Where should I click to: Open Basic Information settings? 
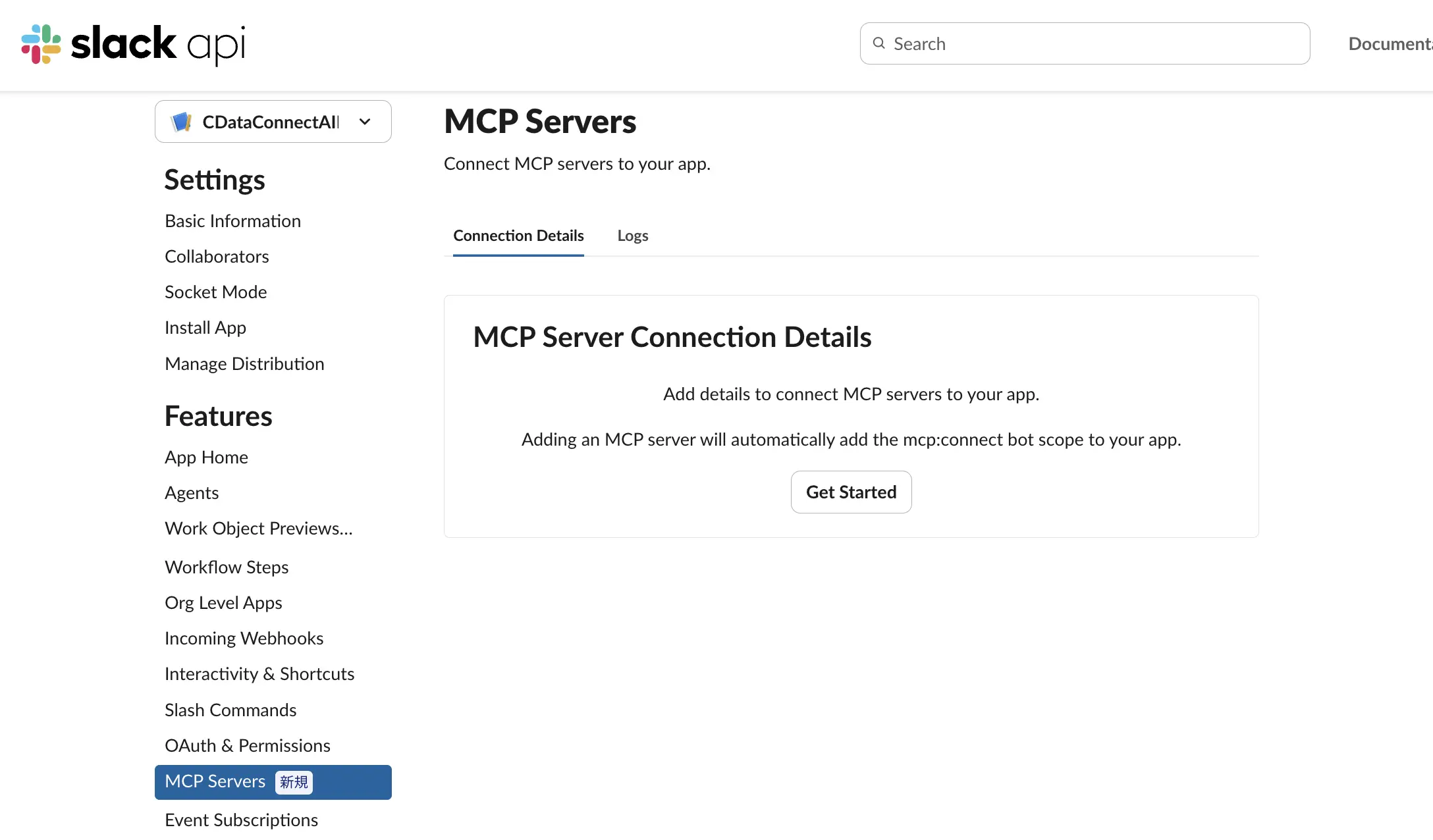click(232, 221)
